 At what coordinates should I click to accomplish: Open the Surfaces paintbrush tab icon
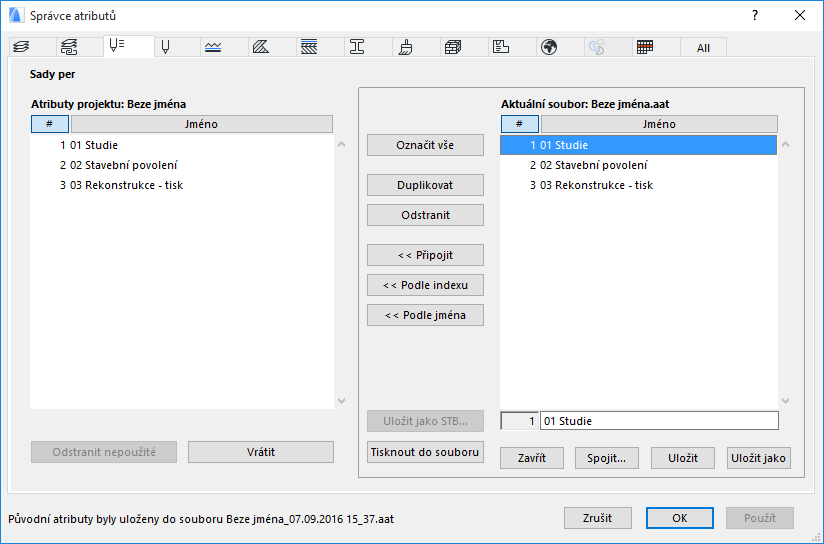[405, 47]
